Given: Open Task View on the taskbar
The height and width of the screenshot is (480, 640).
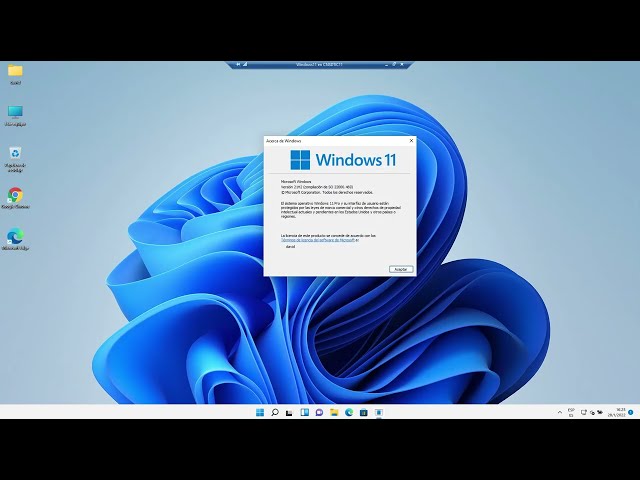Looking at the screenshot, I should pyautogui.click(x=289, y=412).
